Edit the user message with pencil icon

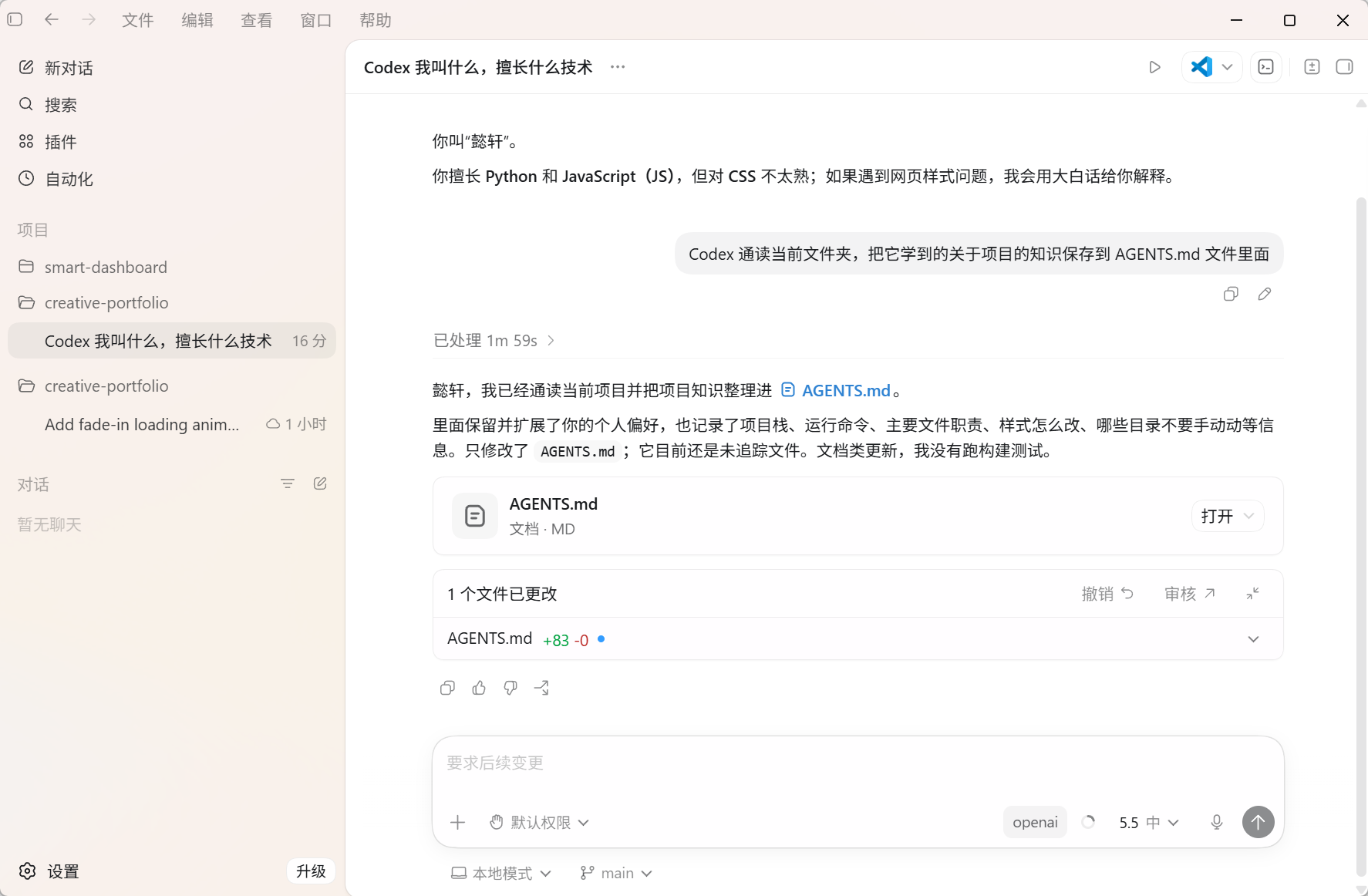click(x=1265, y=294)
